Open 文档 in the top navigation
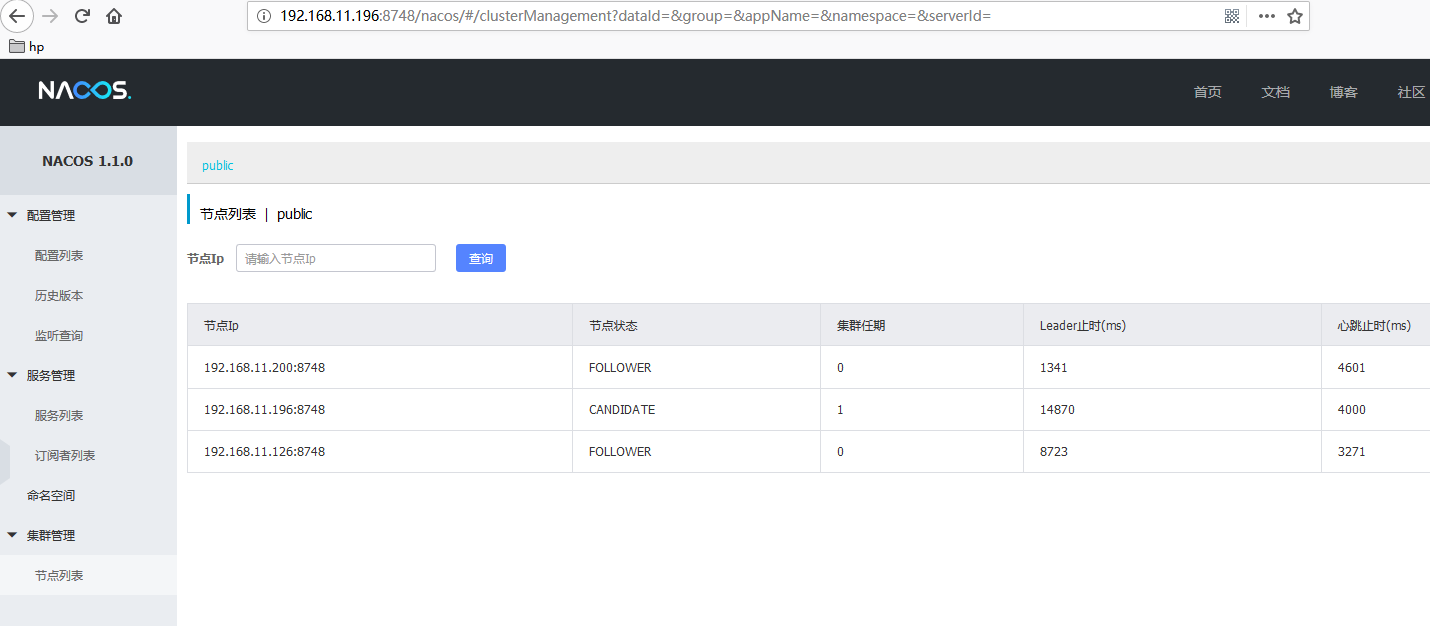The image size is (1430, 626). tap(1275, 92)
